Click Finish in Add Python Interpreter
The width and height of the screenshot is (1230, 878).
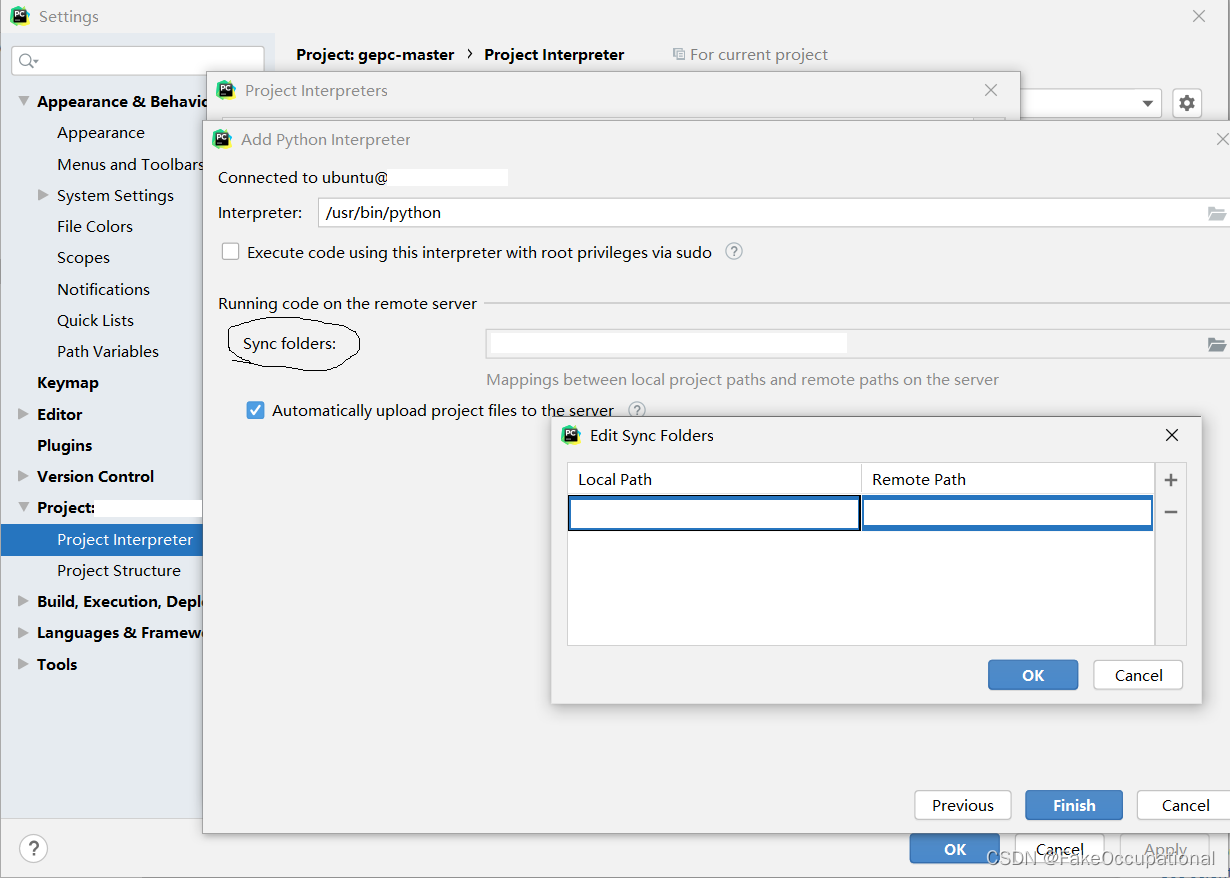pos(1074,805)
